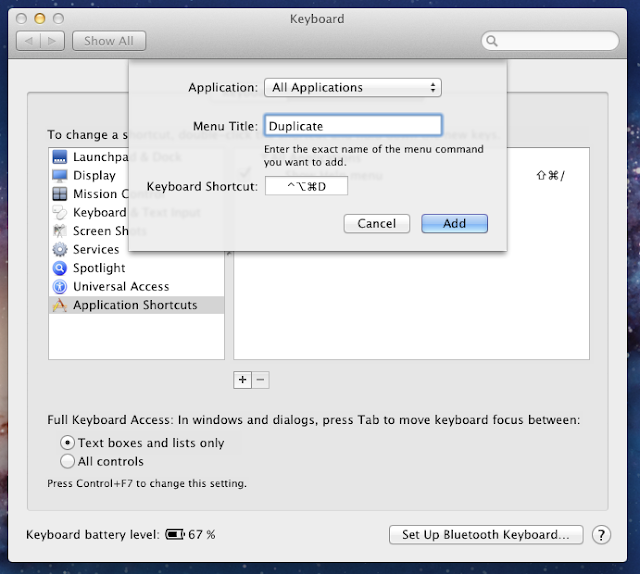The height and width of the screenshot is (574, 640).
Task: Select the All controls radio button
Action: pyautogui.click(x=67, y=461)
